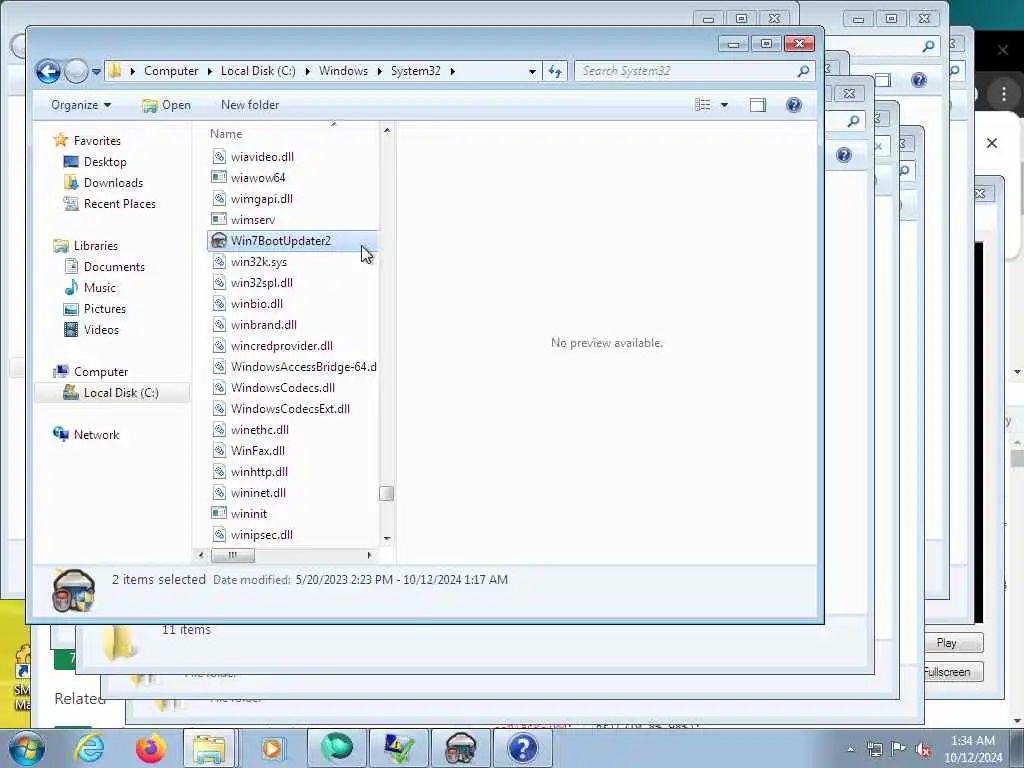Select the wimserv file
Image resolution: width=1024 pixels, height=768 pixels.
pyautogui.click(x=253, y=220)
